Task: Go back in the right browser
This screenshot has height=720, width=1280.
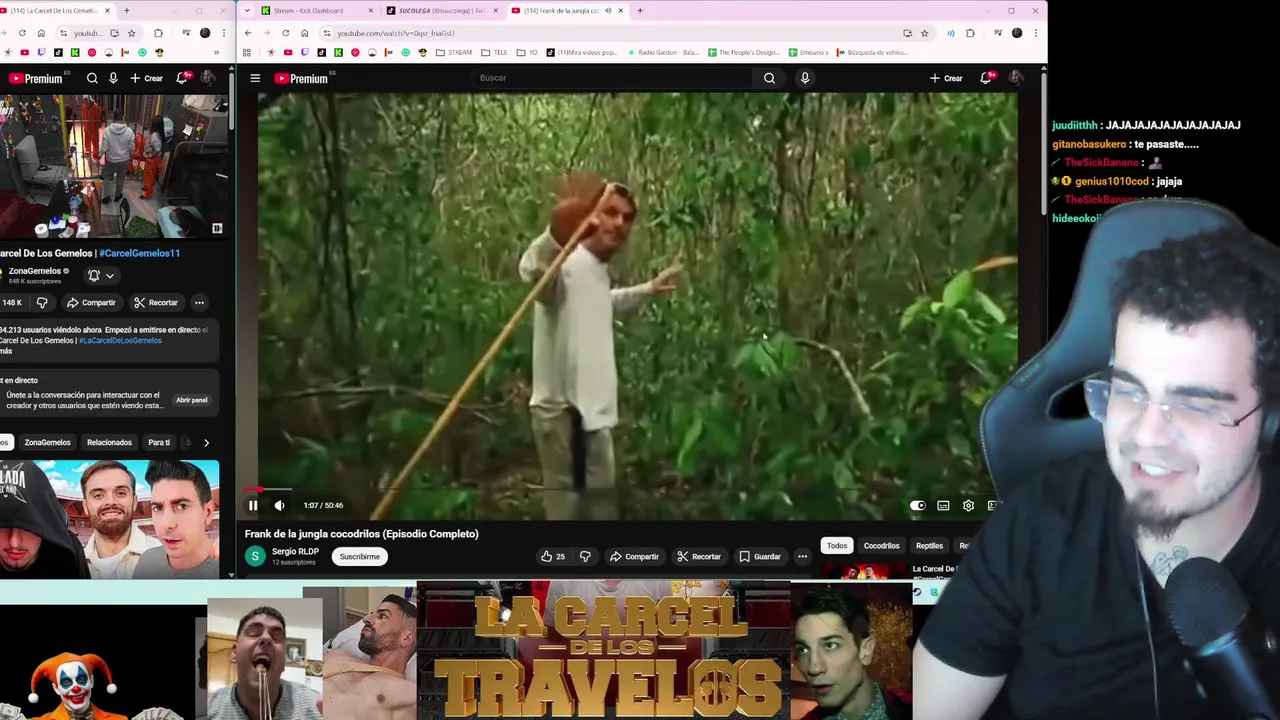Action: (248, 33)
